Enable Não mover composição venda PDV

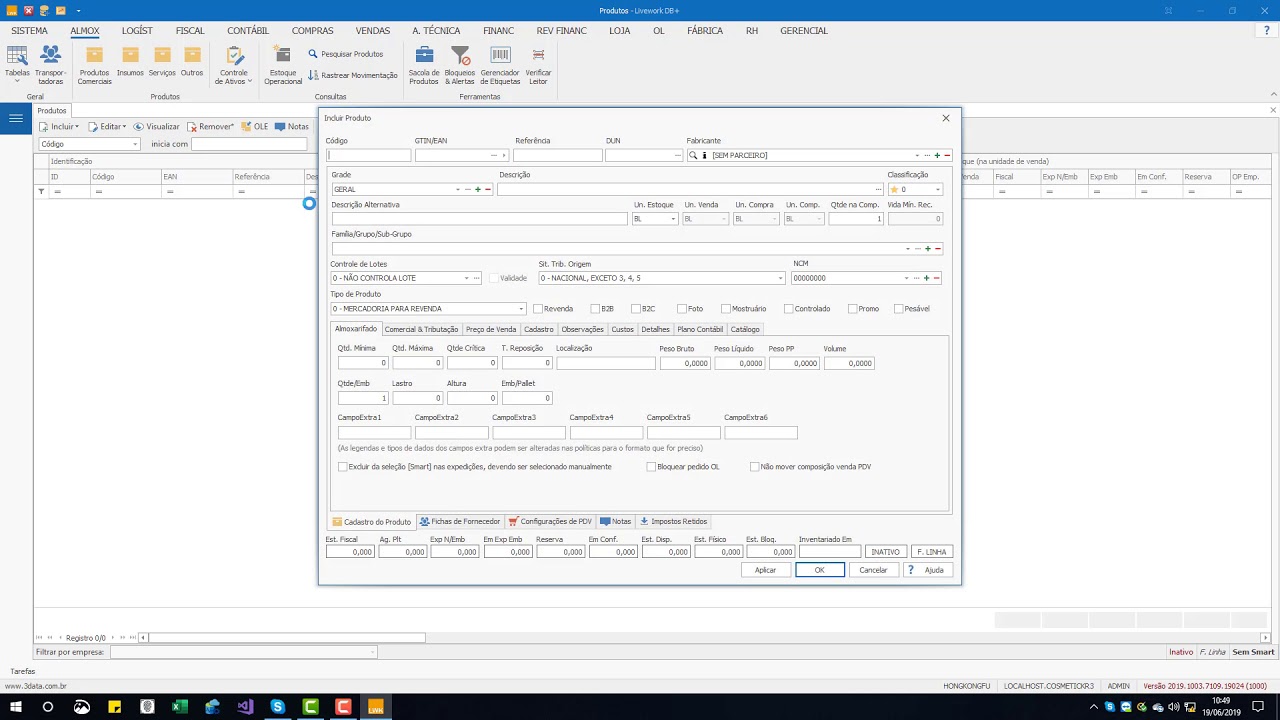pyautogui.click(x=755, y=467)
